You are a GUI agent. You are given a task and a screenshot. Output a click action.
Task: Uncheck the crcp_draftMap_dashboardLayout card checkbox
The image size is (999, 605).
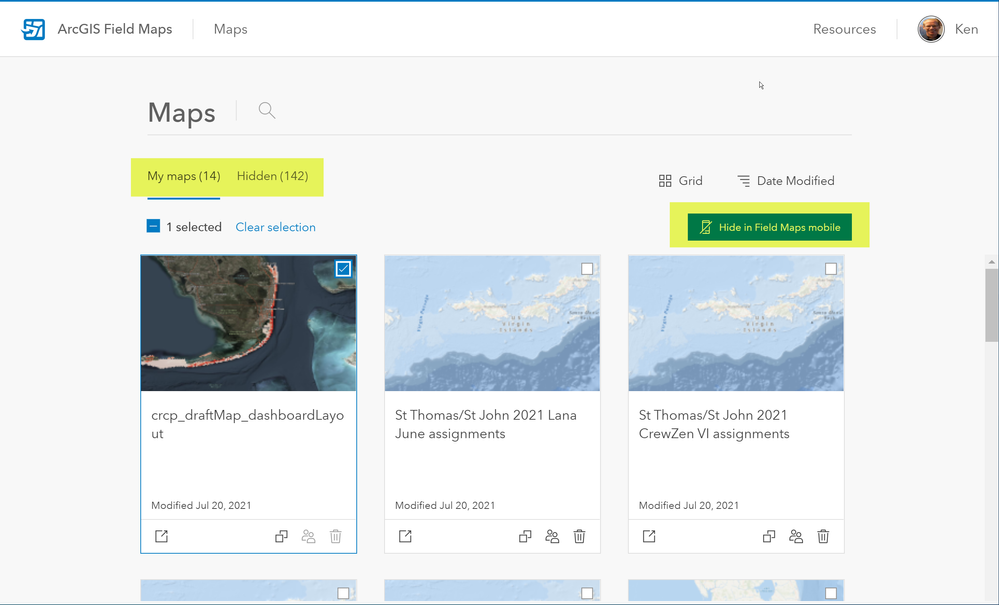(343, 269)
